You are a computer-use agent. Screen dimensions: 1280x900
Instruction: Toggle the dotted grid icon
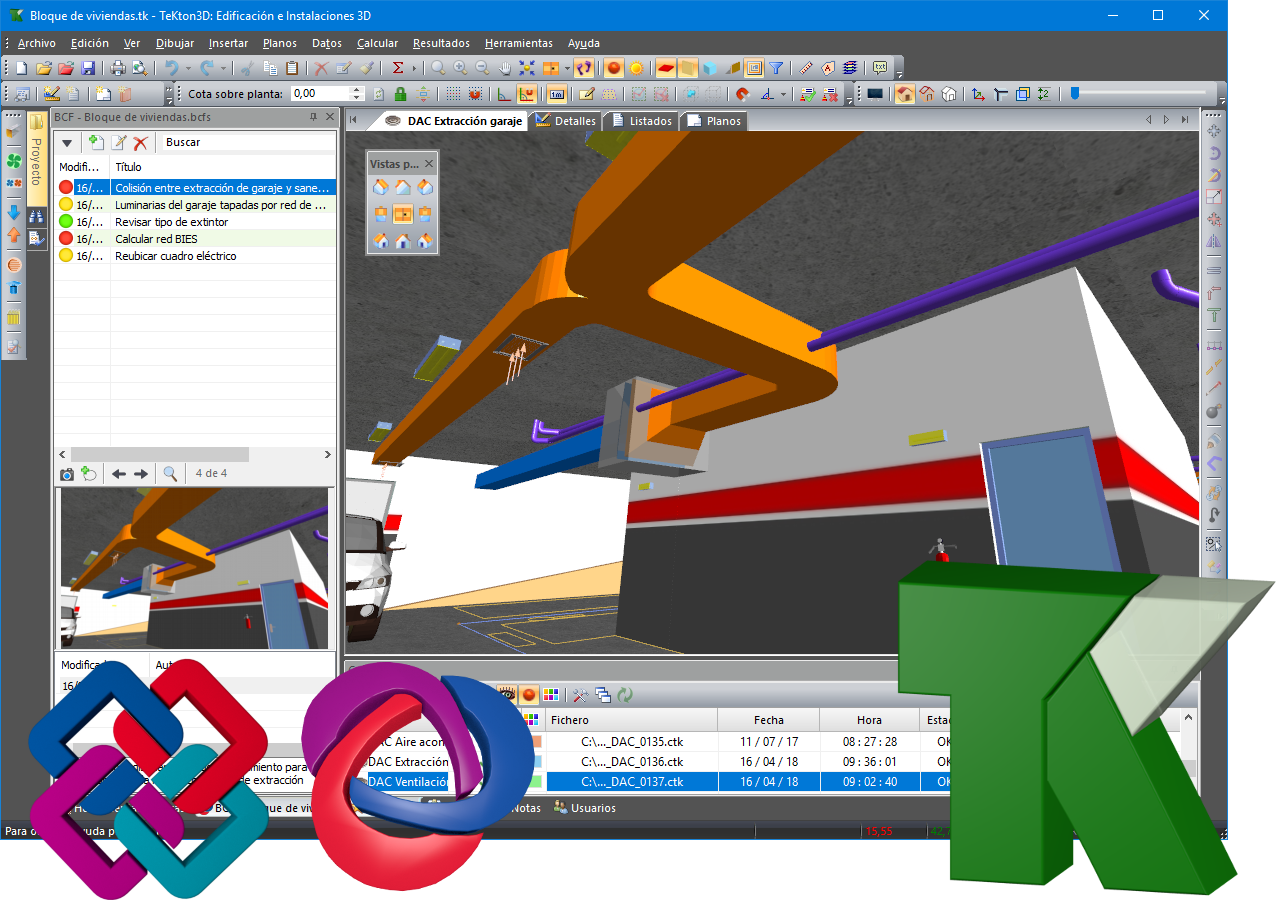coord(453,94)
